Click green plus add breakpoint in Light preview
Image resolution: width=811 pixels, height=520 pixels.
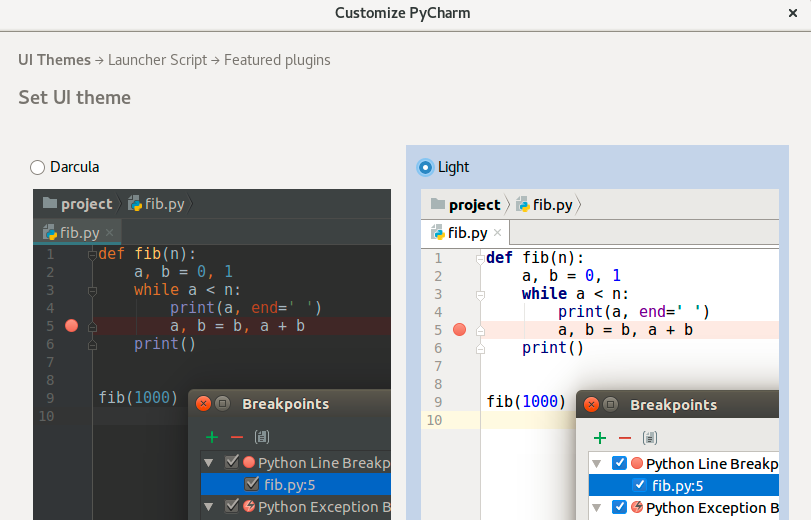[599, 438]
